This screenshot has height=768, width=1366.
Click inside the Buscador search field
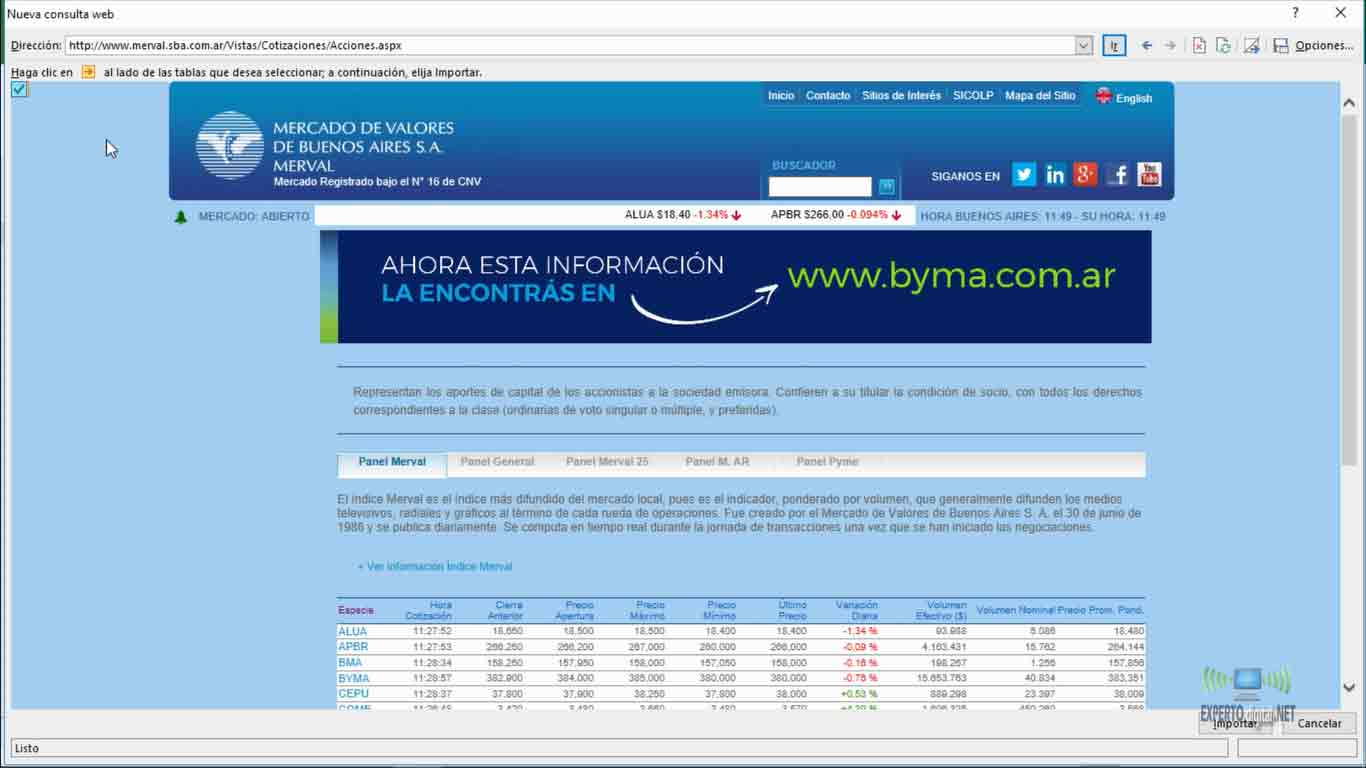pos(820,187)
